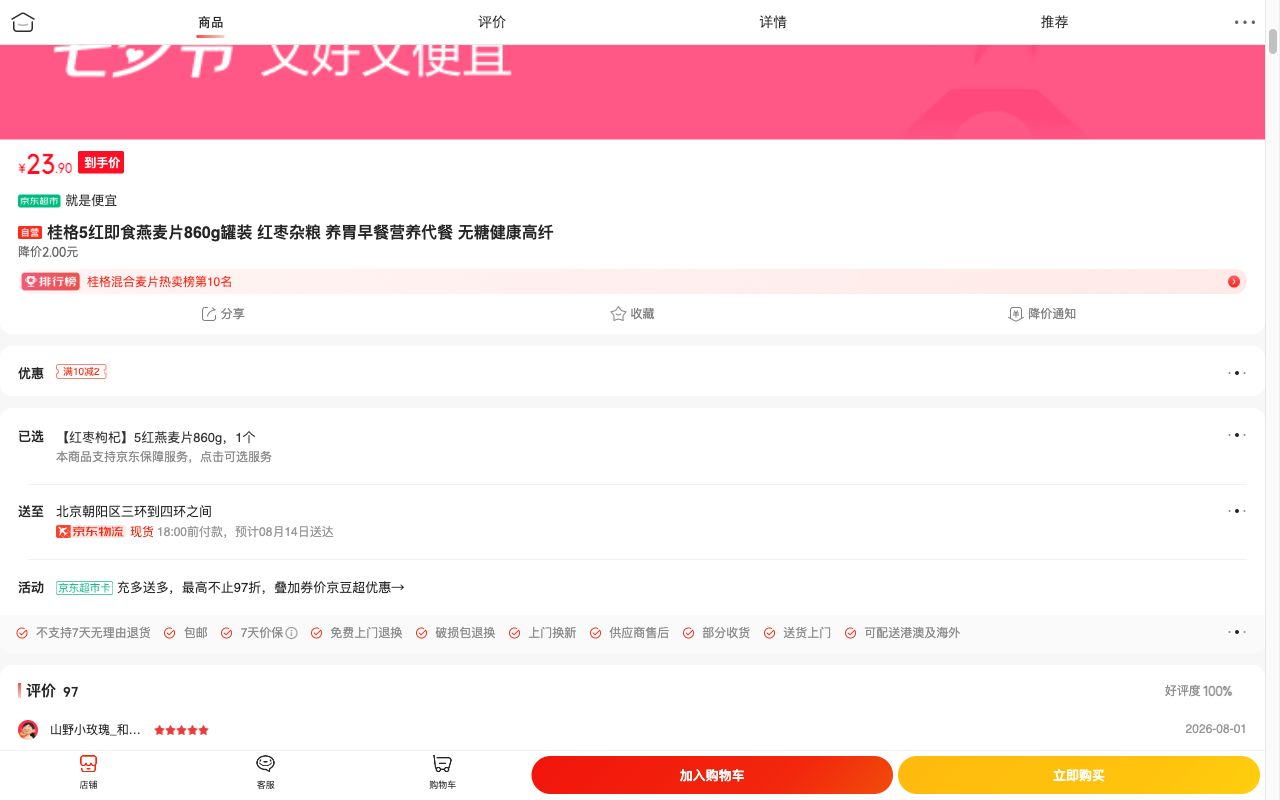Click the info icon beside 7天价保
The height and width of the screenshot is (800, 1280).
pos(292,633)
